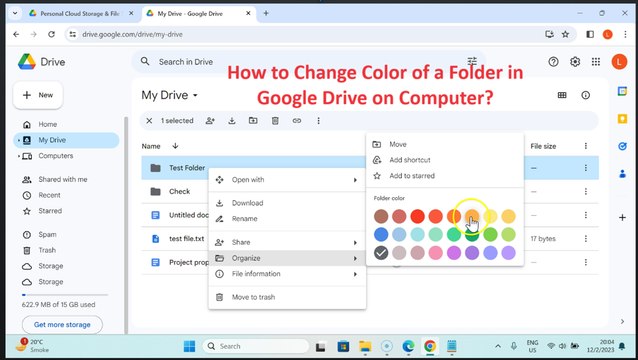The height and width of the screenshot is (360, 638).
Task: Expand the Share submenu
Action: (355, 242)
